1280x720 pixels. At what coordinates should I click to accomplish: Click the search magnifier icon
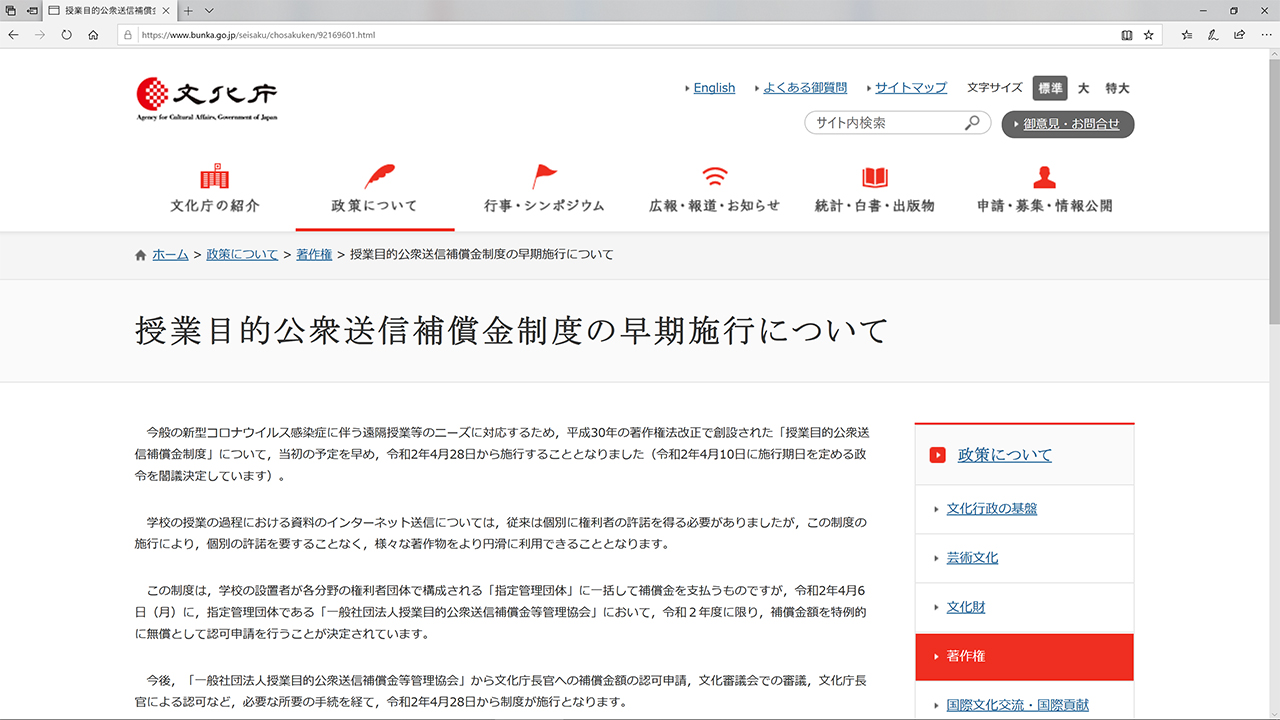(972, 123)
